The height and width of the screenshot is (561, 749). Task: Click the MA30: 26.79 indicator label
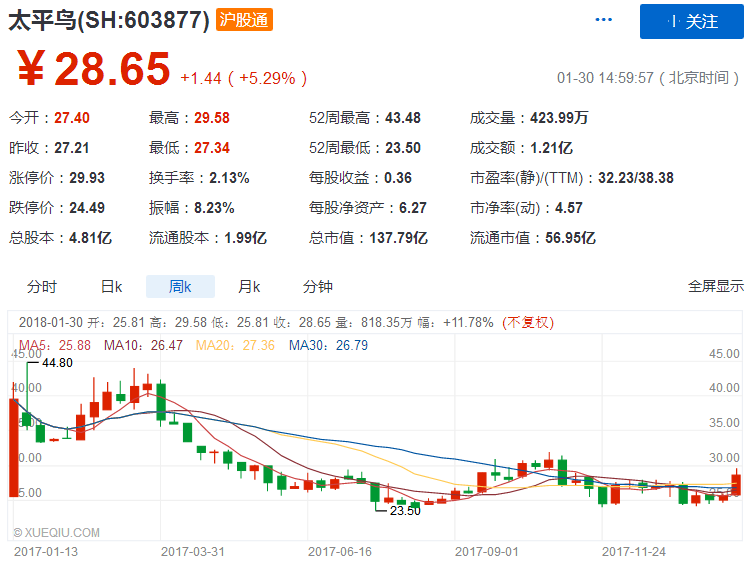pos(329,345)
